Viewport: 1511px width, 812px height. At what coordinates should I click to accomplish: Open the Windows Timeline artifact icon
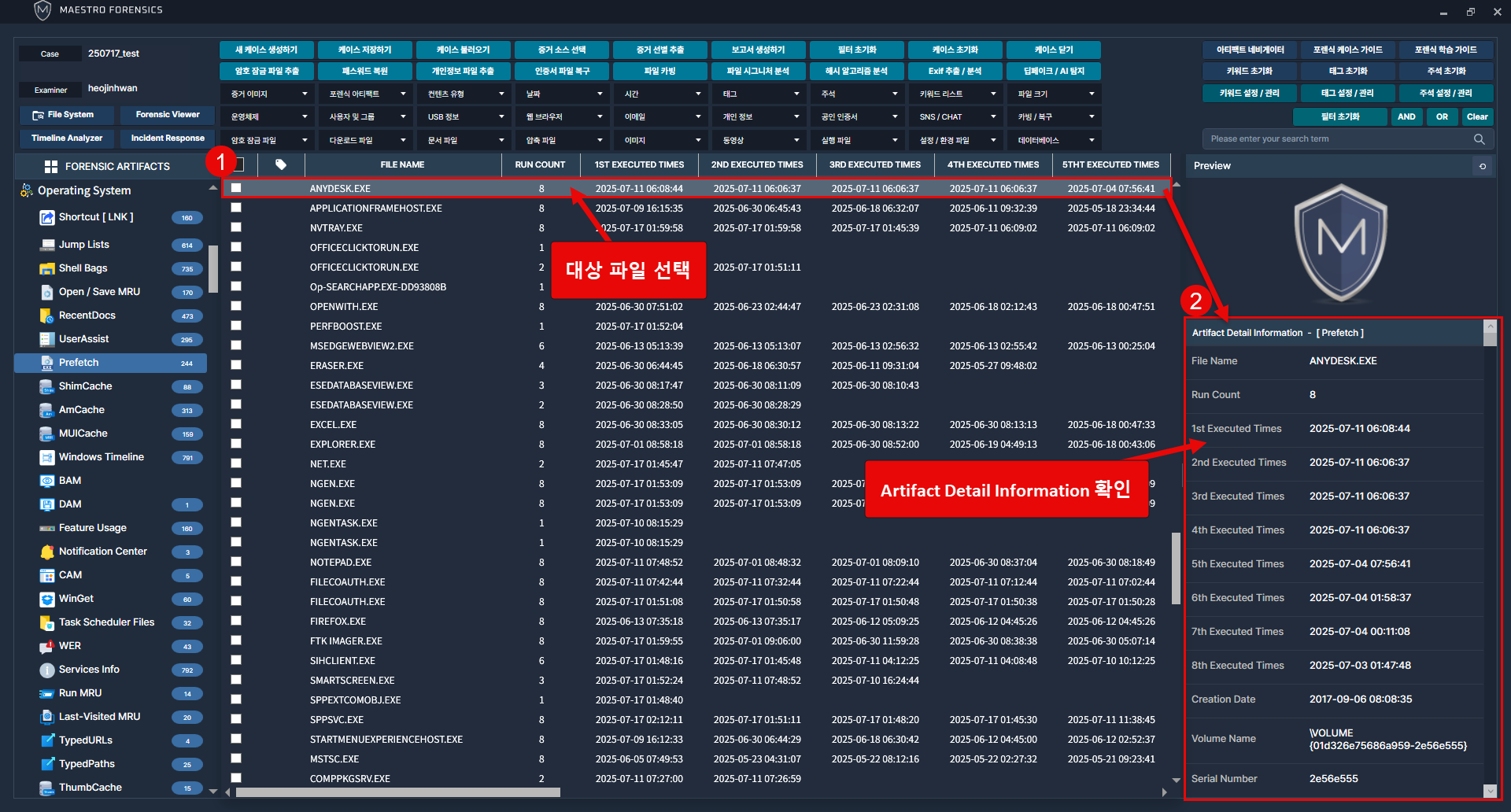[47, 457]
